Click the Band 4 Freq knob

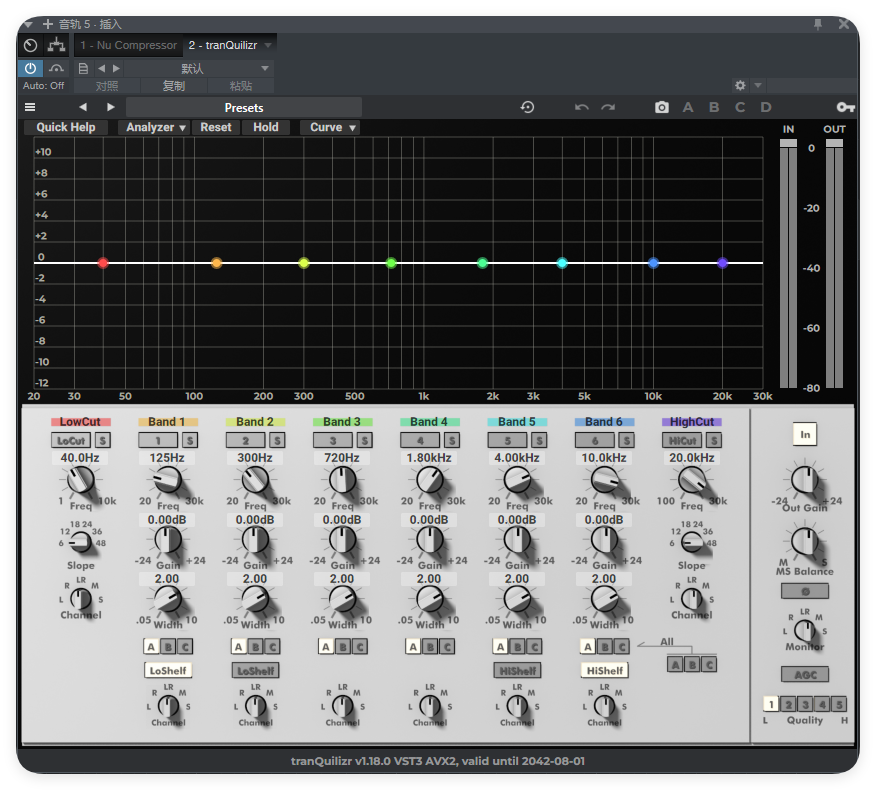(430, 480)
